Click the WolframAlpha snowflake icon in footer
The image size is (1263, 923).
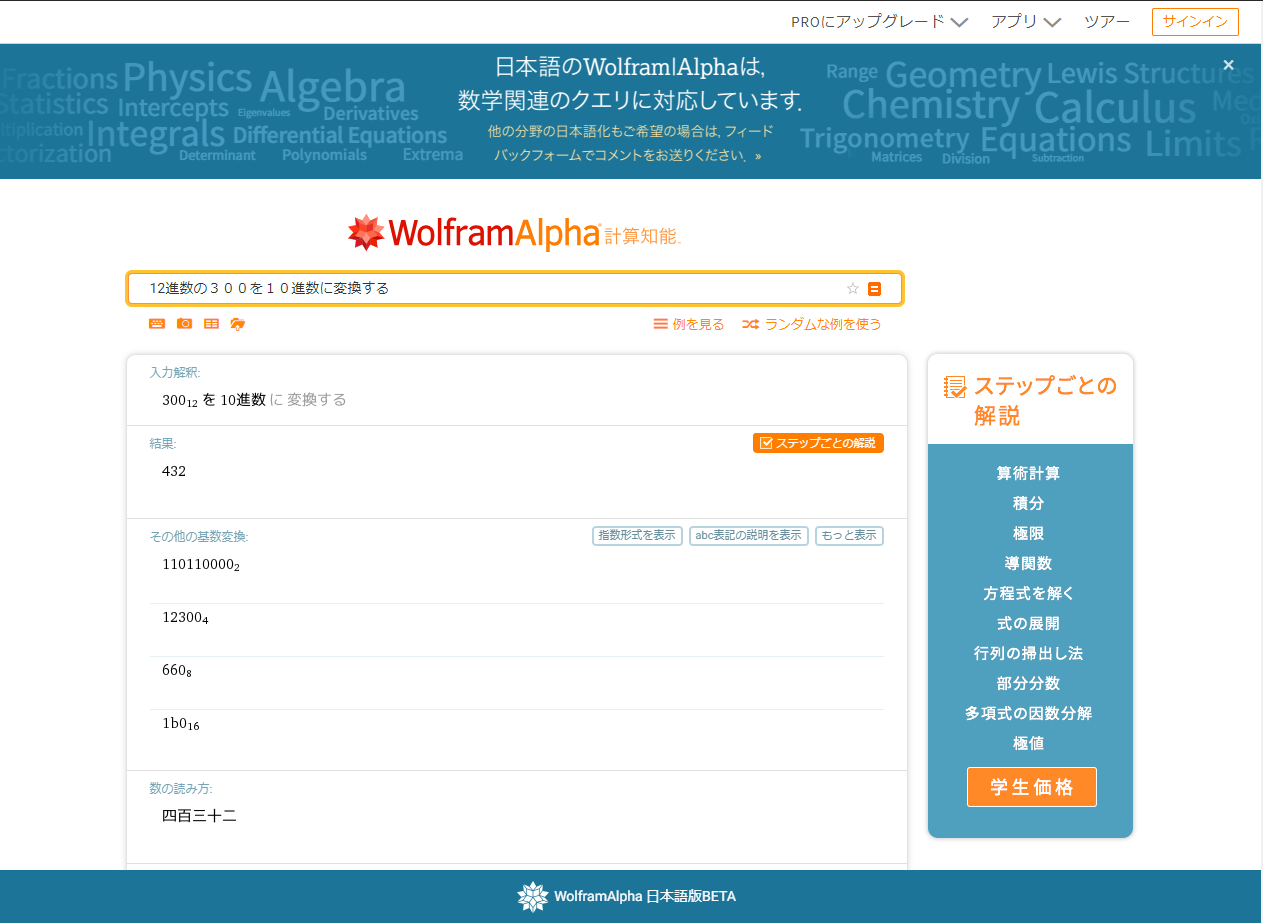pyautogui.click(x=533, y=897)
